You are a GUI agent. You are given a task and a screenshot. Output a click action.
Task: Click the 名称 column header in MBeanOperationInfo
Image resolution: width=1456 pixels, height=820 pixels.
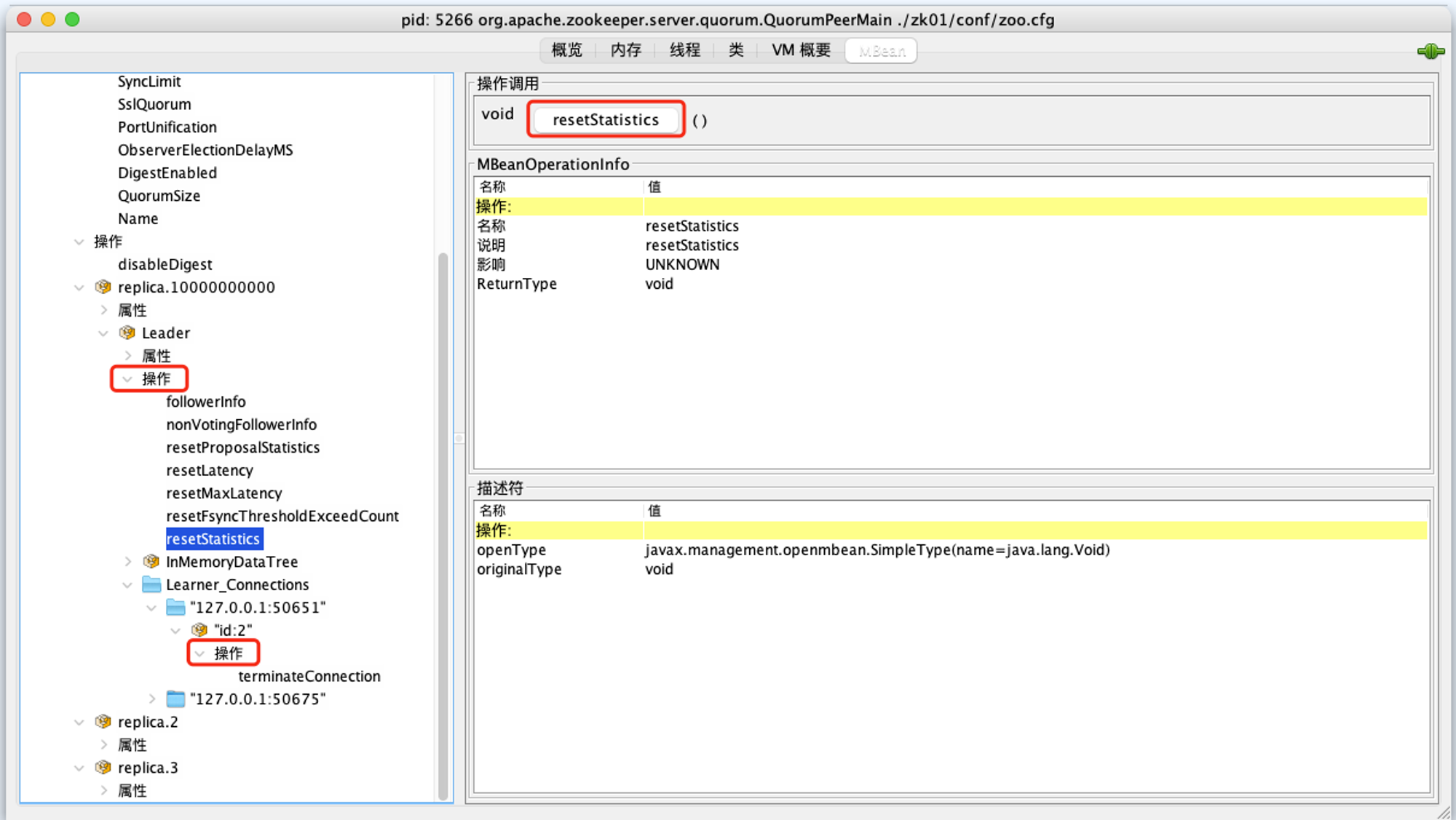tap(559, 186)
